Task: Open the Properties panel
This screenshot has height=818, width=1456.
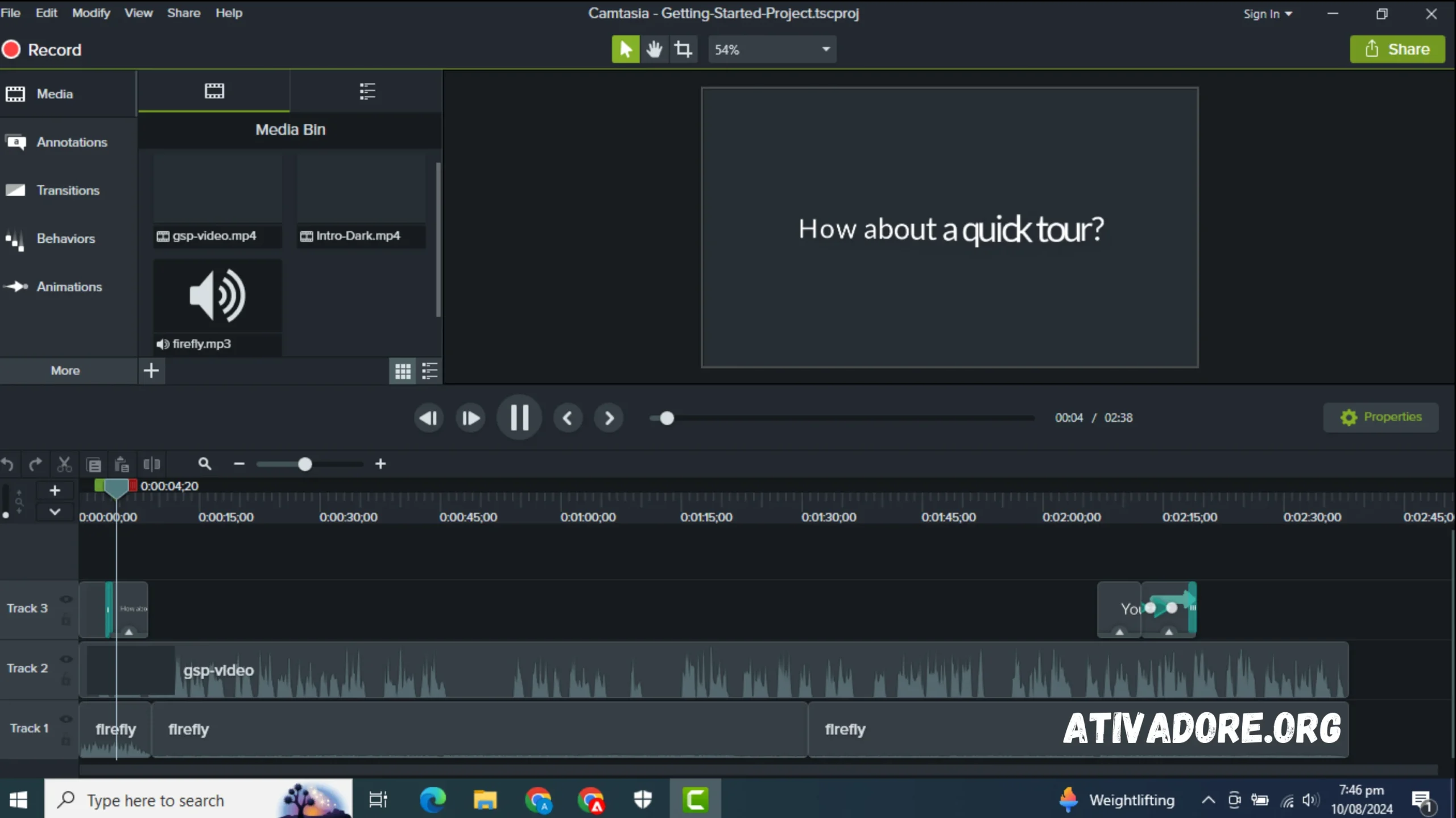Action: [x=1381, y=417]
